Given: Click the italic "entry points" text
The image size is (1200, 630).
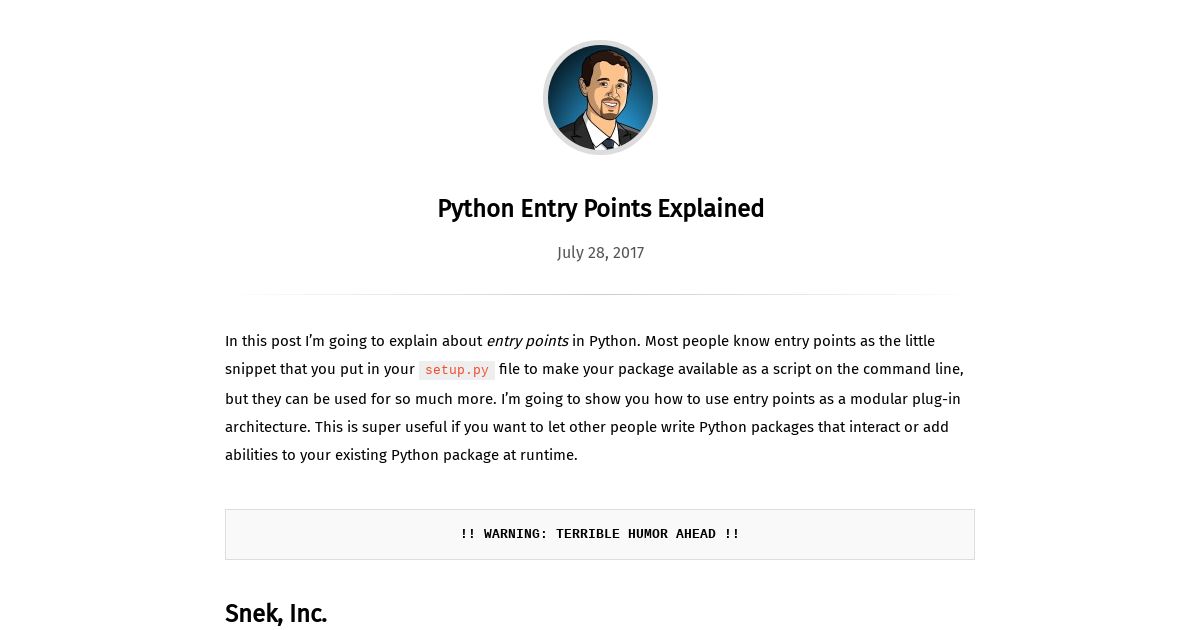Looking at the screenshot, I should pos(527,341).
